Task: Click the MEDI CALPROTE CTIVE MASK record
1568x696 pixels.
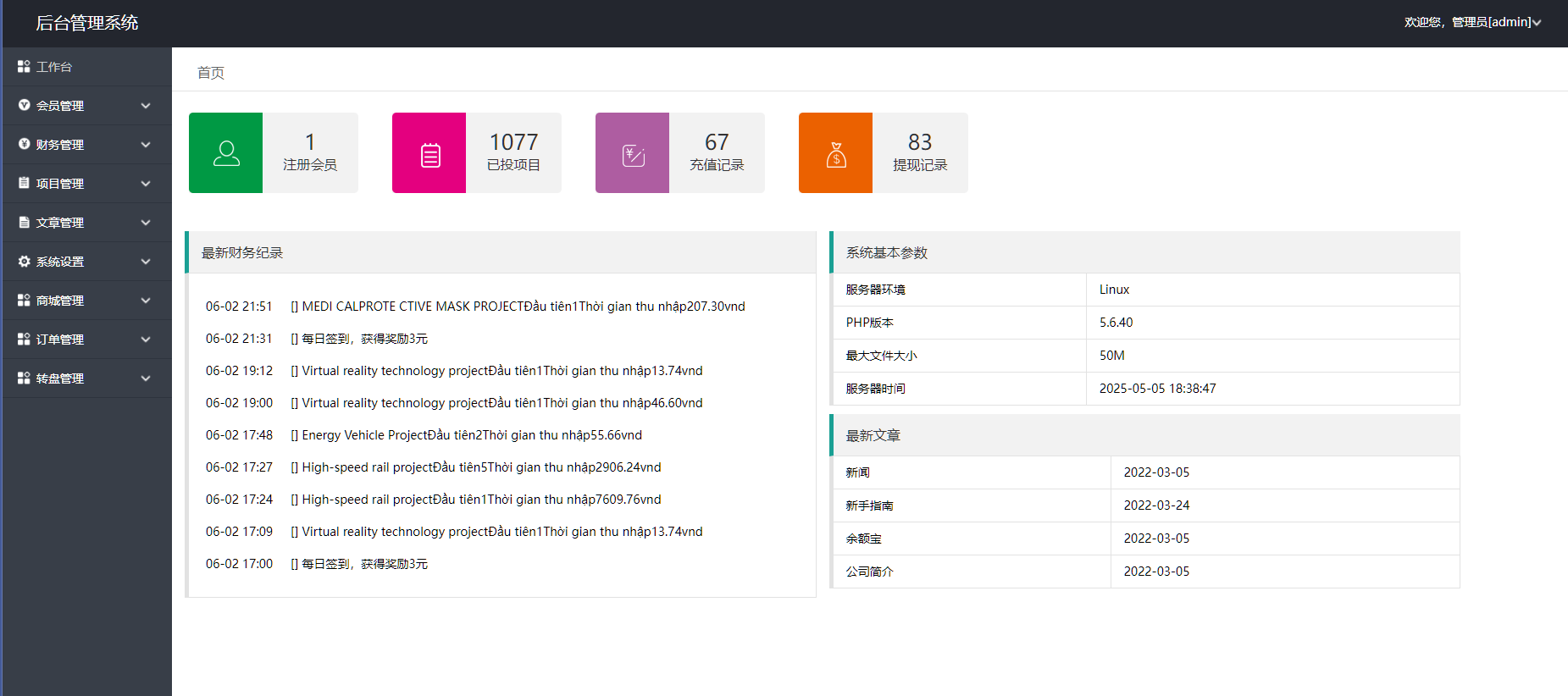Action: pos(523,307)
